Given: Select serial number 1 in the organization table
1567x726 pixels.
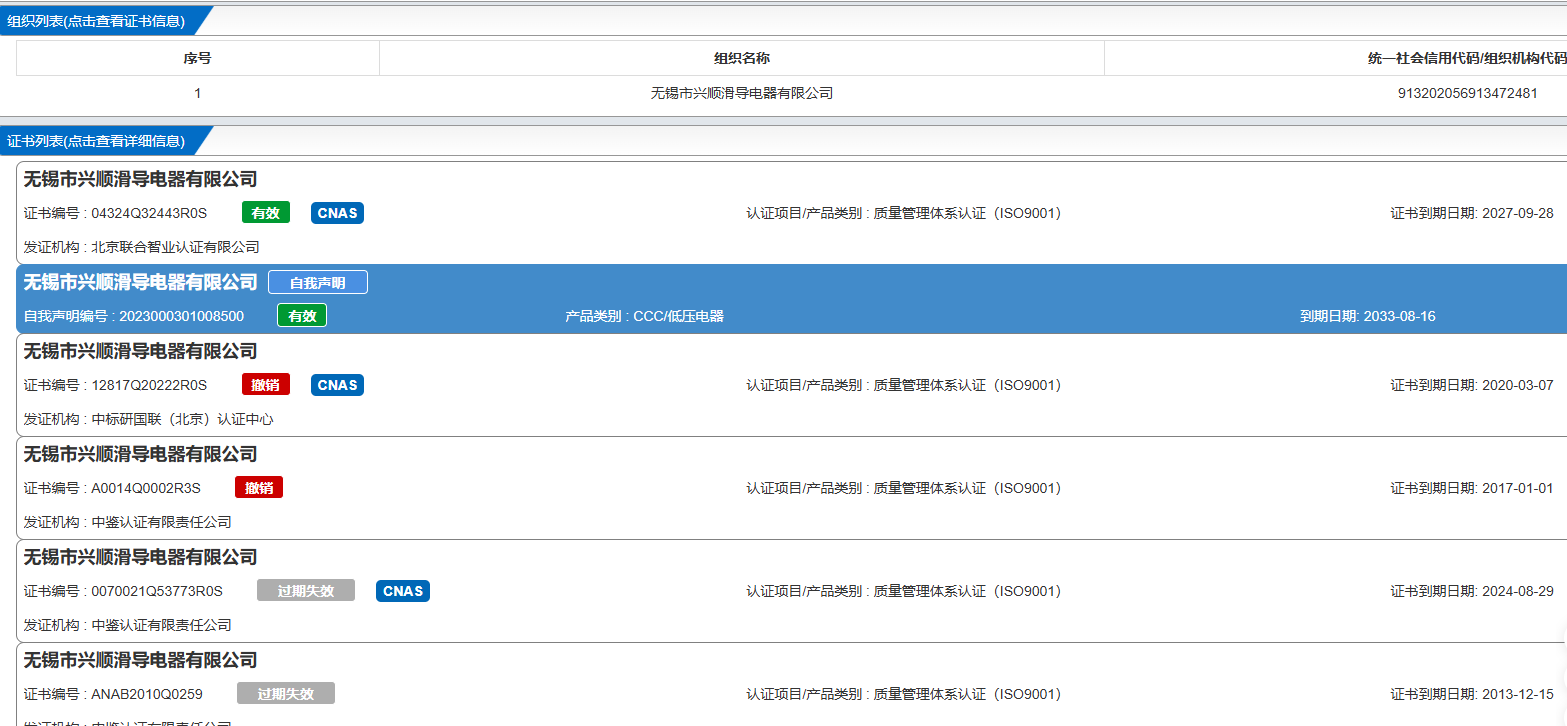Looking at the screenshot, I should [197, 93].
